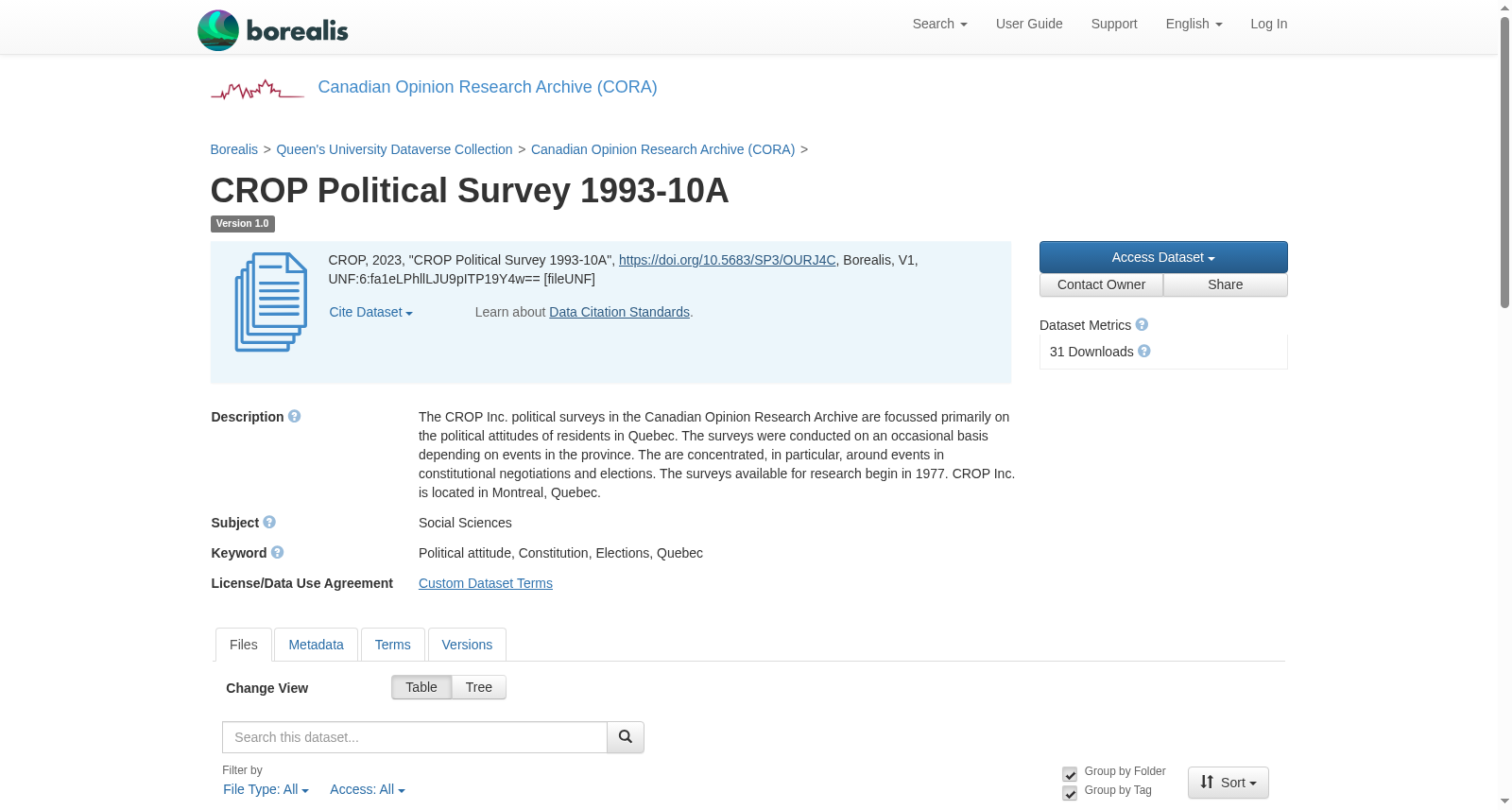Viewport: 1512px width, 810px height.
Task: Switch file view to Tree
Action: 479,687
